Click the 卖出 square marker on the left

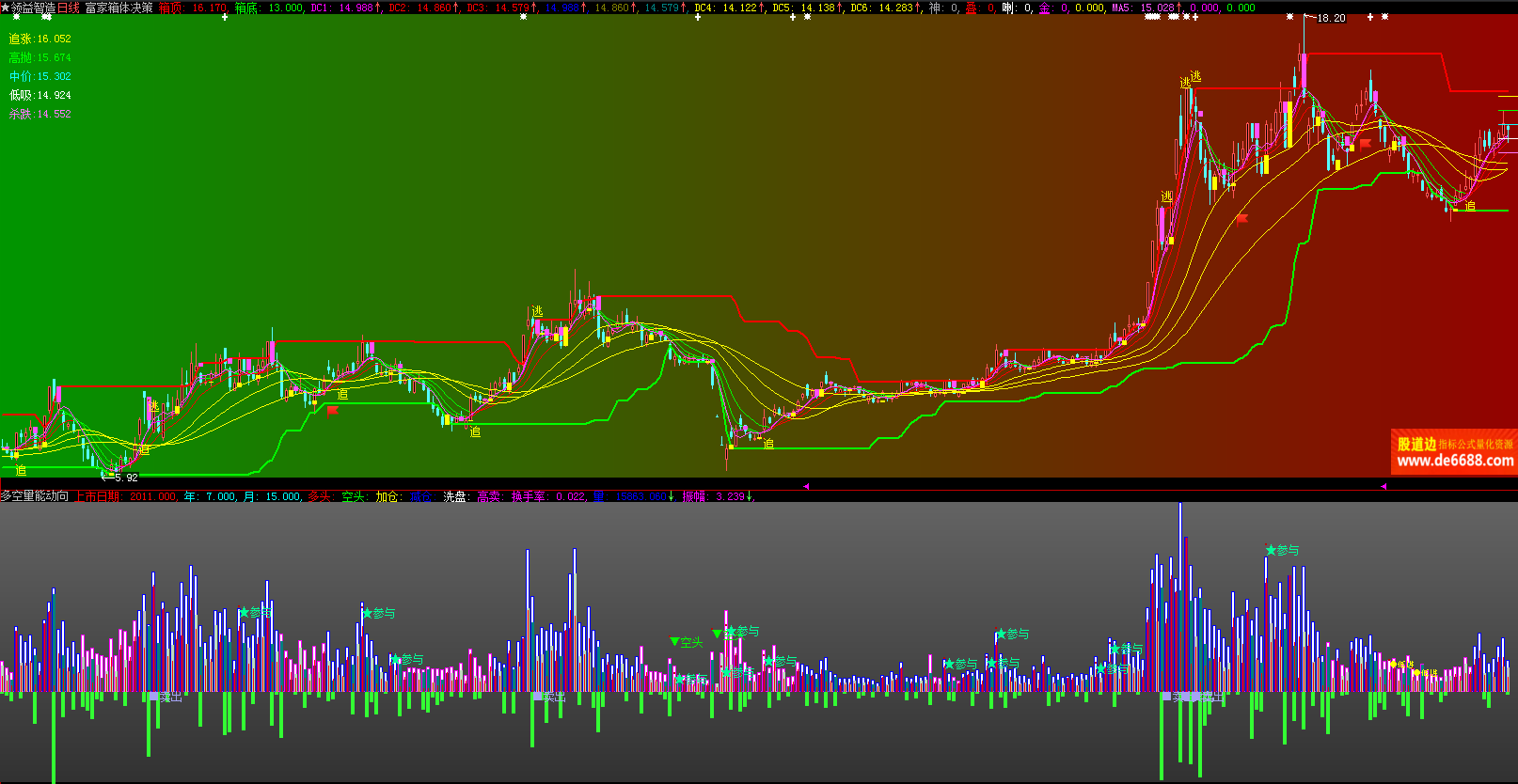(169, 697)
